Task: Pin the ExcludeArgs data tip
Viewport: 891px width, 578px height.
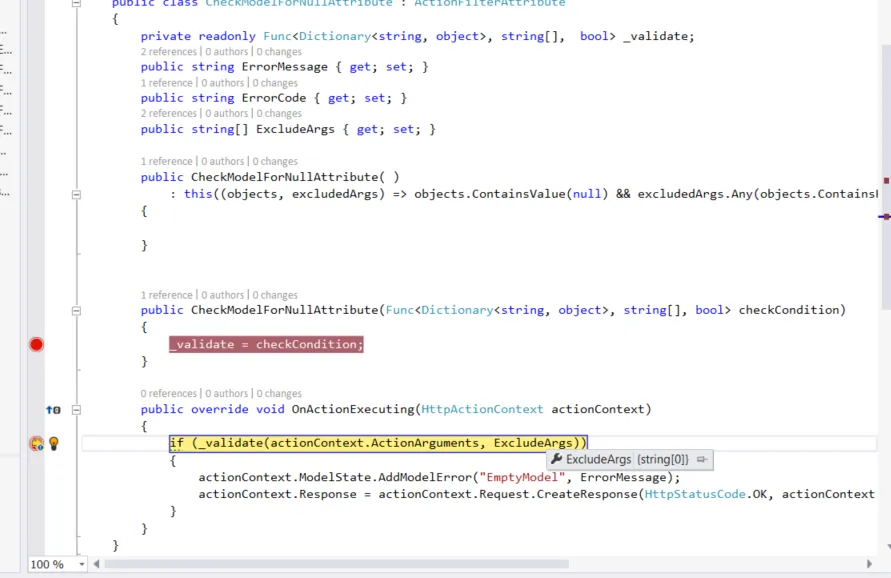Action: point(702,459)
